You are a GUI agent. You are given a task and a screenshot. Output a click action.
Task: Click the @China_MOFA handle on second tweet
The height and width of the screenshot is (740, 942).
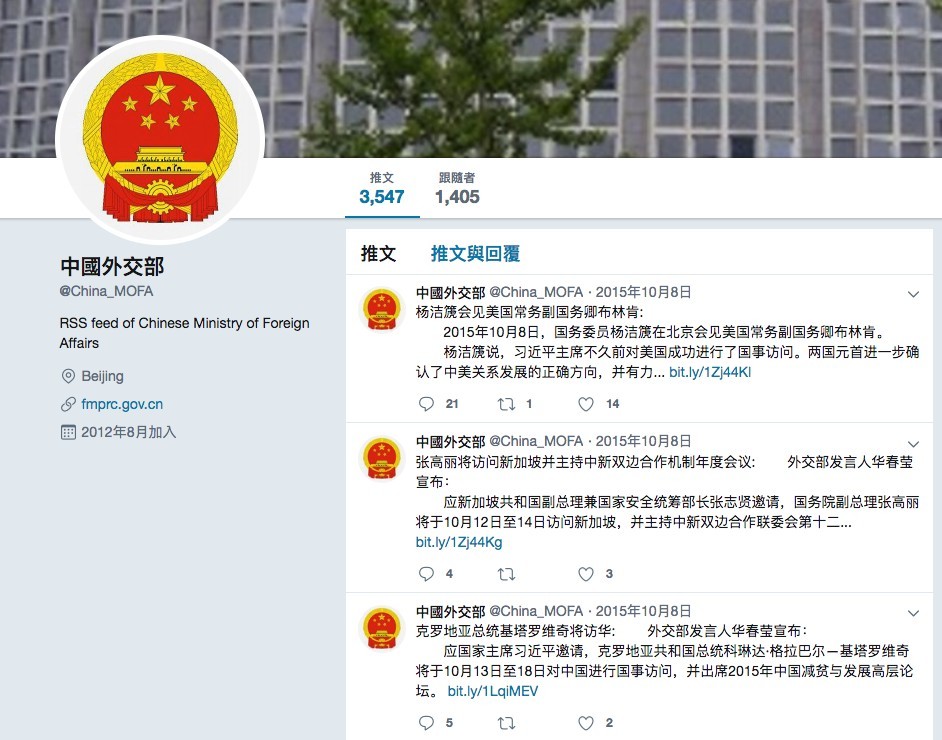[x=536, y=441]
